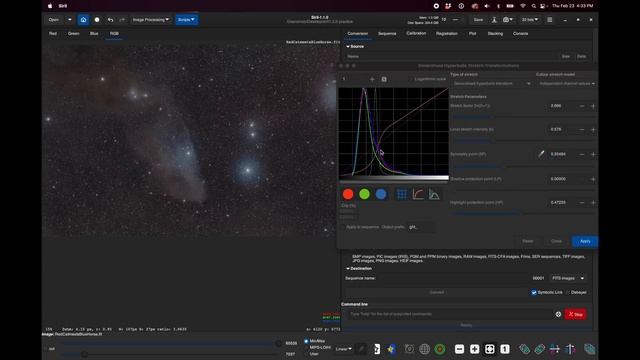Open the Linear display mode dropdown
640x360 pixels.
pyautogui.click(x=344, y=349)
